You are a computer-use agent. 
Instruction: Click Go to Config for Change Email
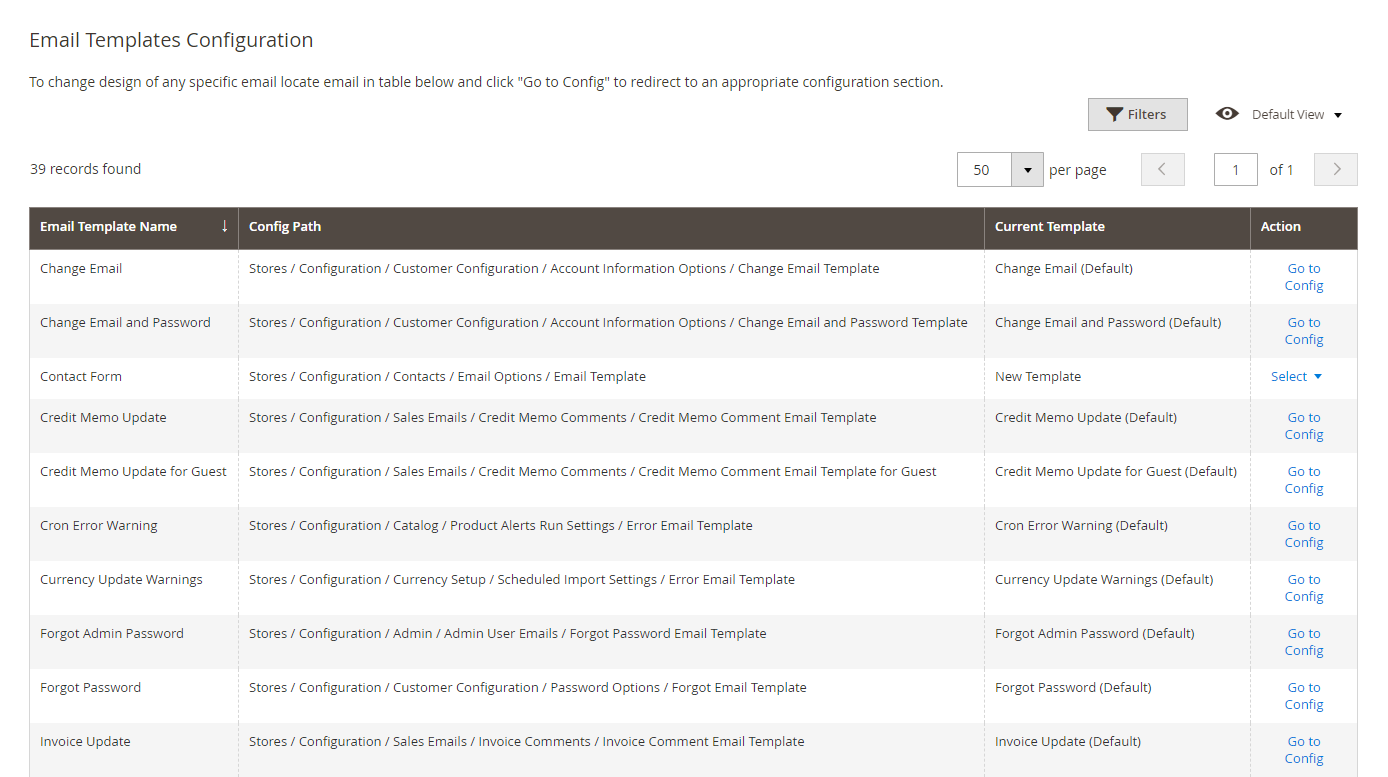coord(1304,277)
